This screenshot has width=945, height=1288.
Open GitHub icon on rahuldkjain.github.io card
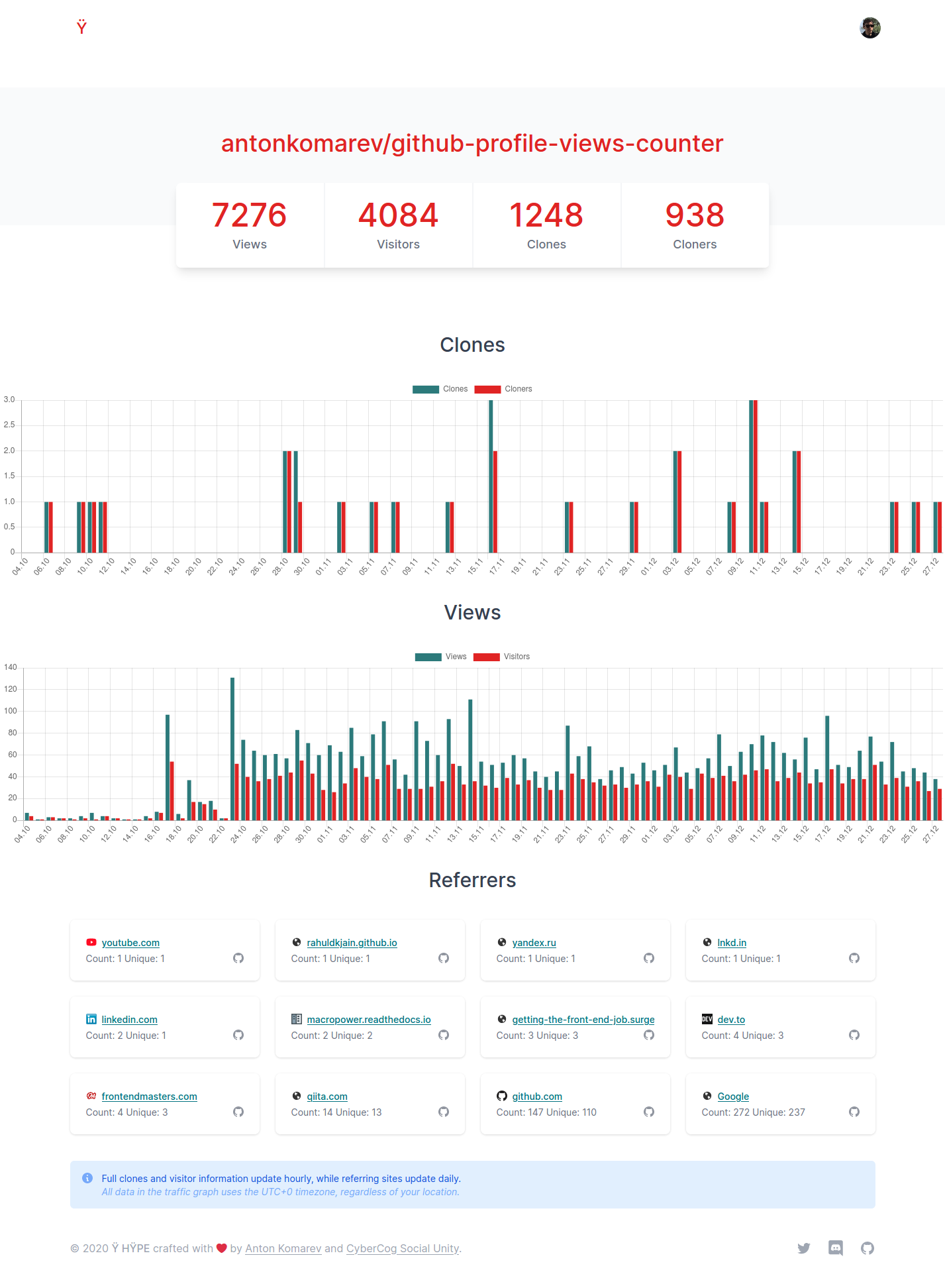pos(444,958)
